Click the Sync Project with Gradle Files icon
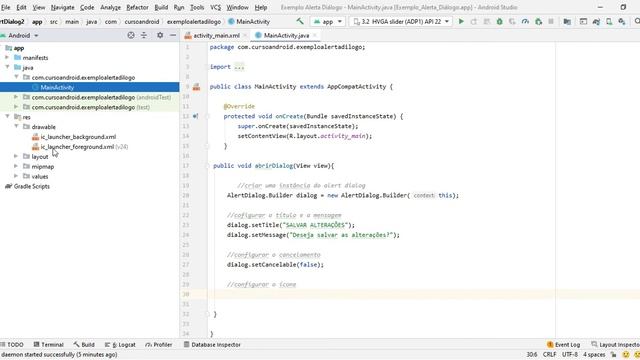 596,21
